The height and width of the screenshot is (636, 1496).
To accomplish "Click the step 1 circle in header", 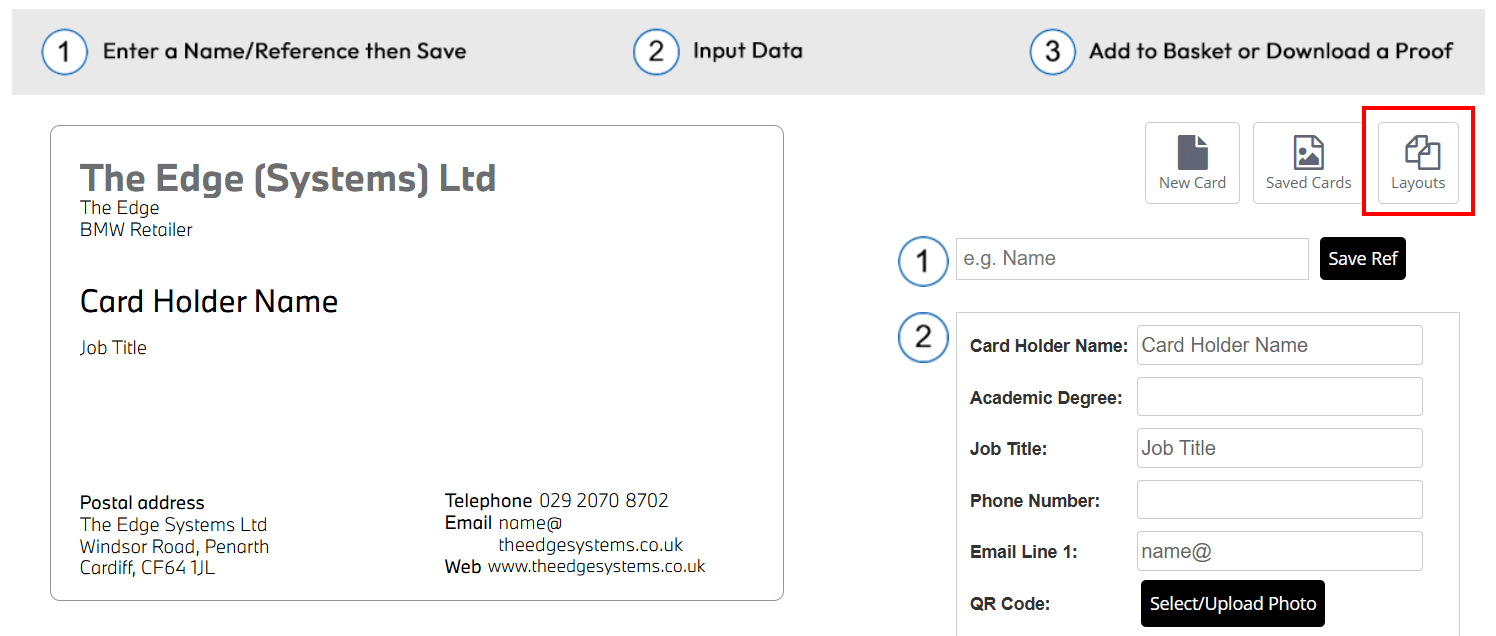I will click(x=64, y=52).
